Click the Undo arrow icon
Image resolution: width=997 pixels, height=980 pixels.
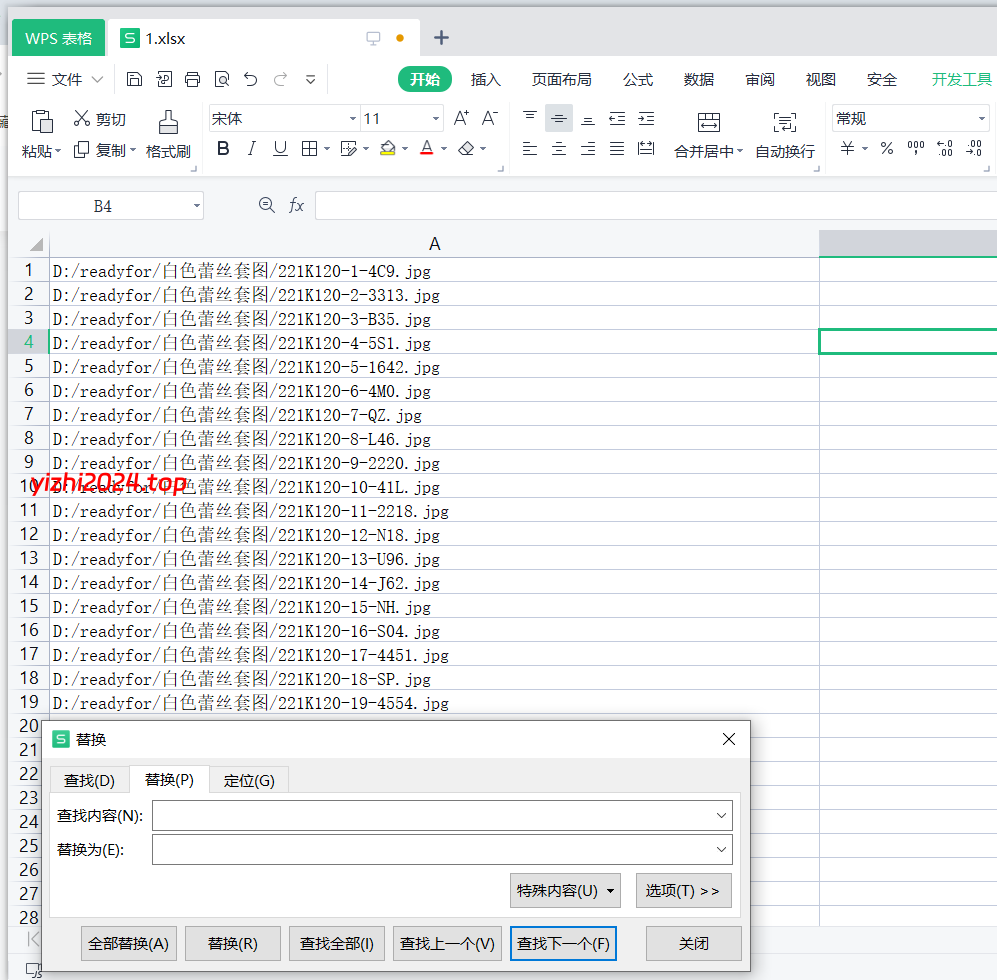pos(250,79)
